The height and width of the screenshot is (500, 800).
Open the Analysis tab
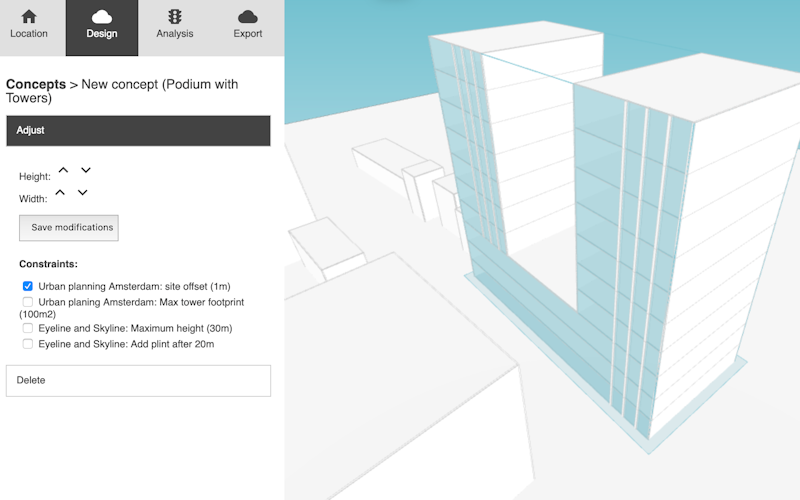pos(175,27)
